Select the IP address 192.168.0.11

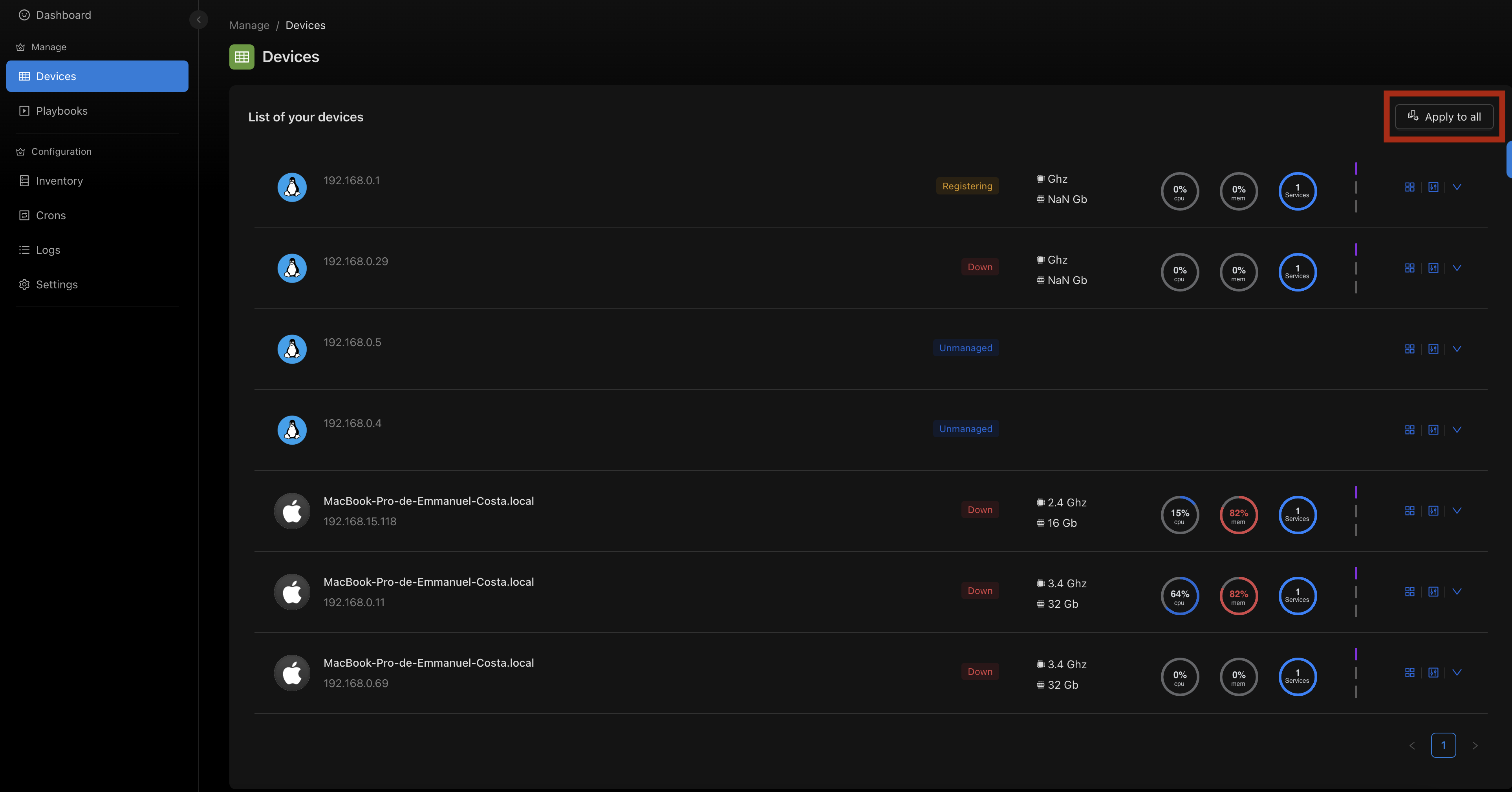click(354, 602)
